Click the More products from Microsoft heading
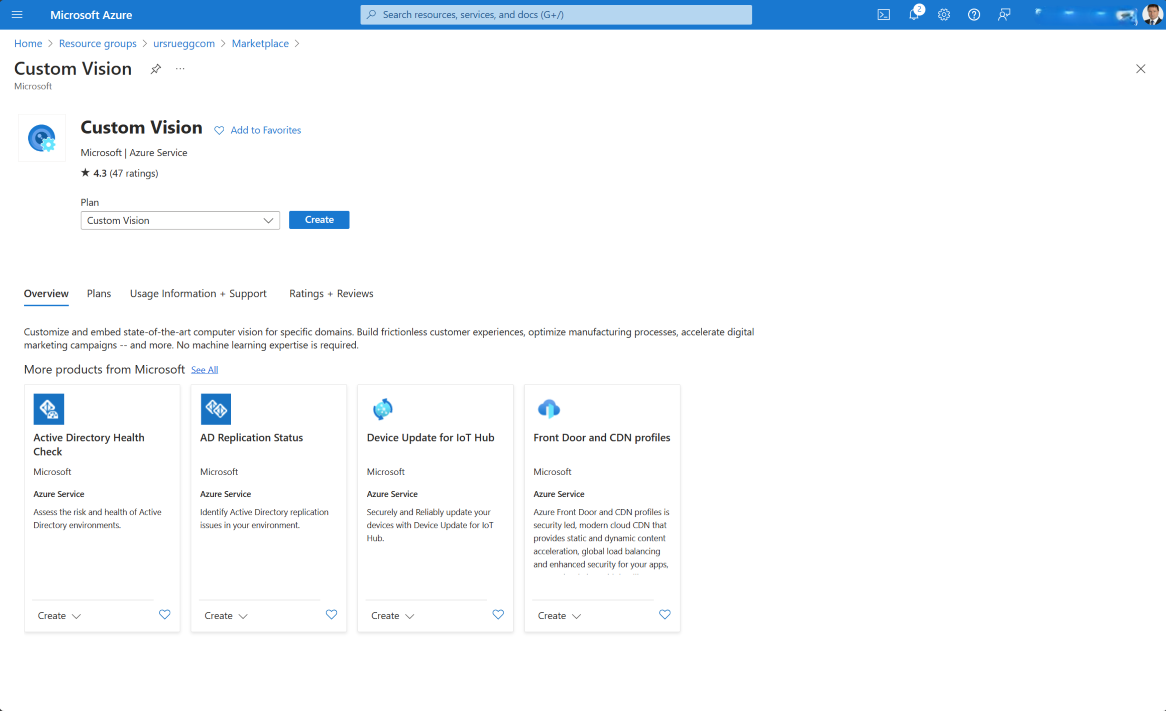The image size is (1166, 711). [104, 370]
